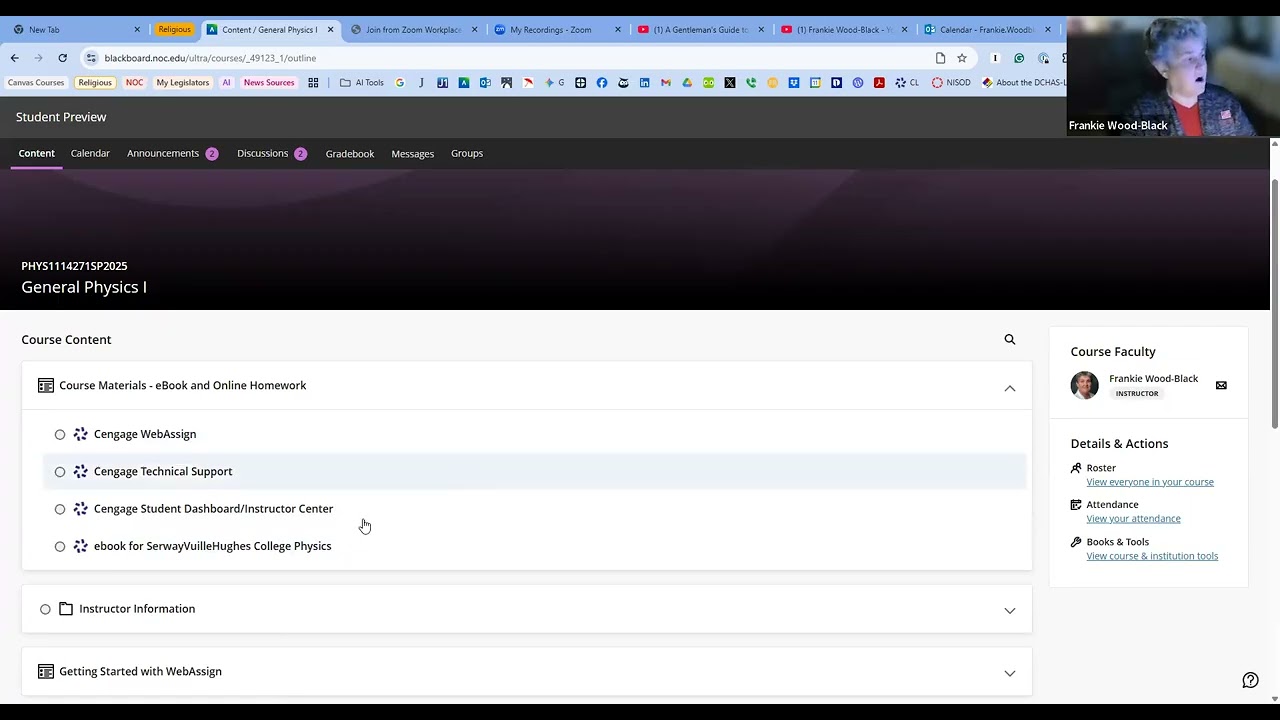
Task: Open the AI Tools bookmark folder
Action: (x=362, y=83)
